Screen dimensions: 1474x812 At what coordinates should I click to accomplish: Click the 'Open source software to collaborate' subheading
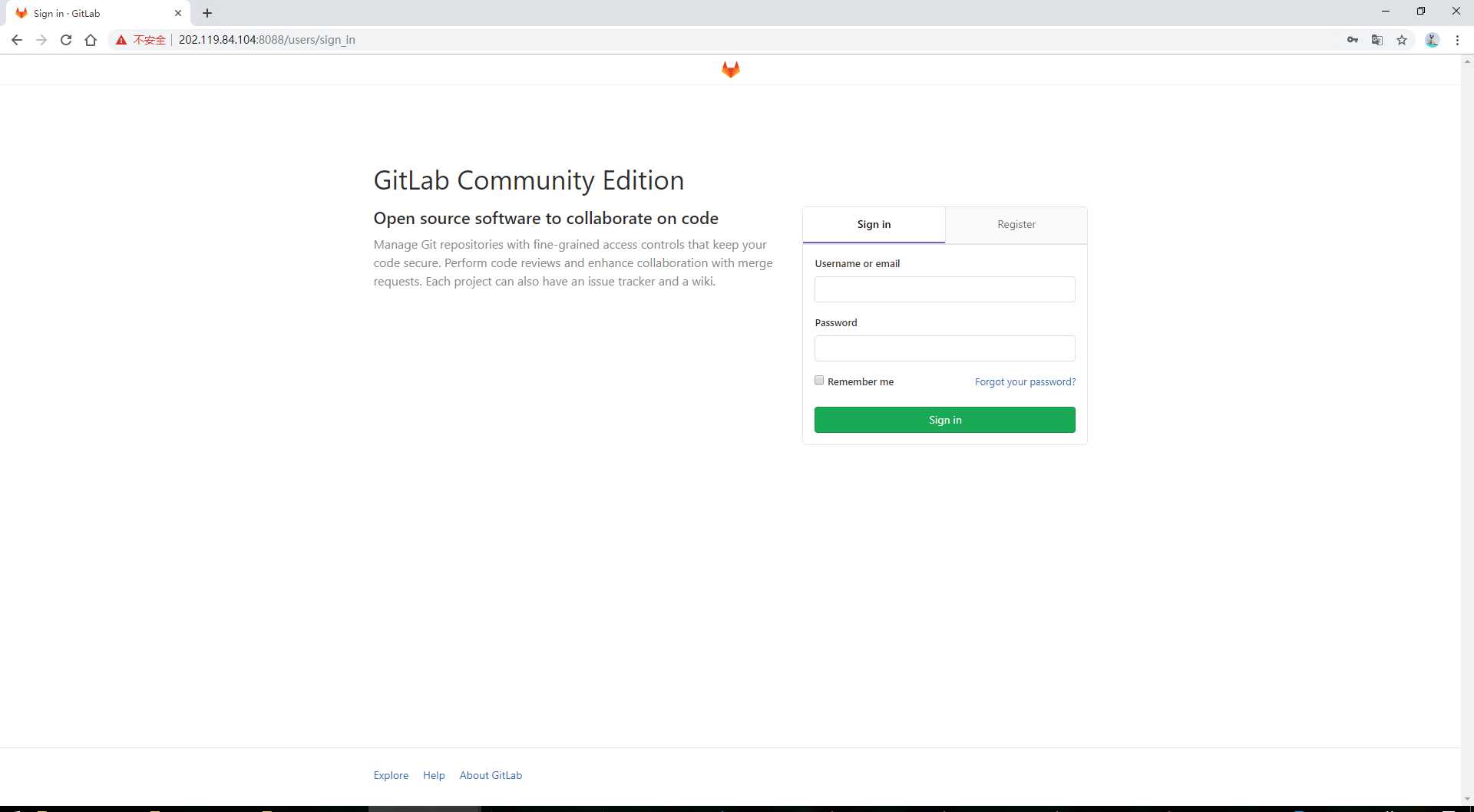click(546, 219)
